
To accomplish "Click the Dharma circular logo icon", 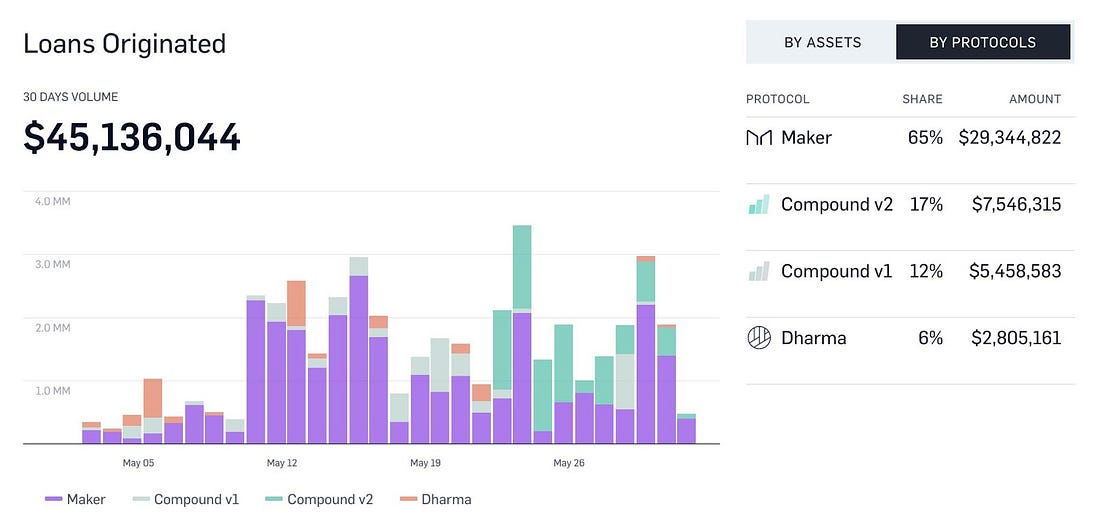I will (x=759, y=338).
